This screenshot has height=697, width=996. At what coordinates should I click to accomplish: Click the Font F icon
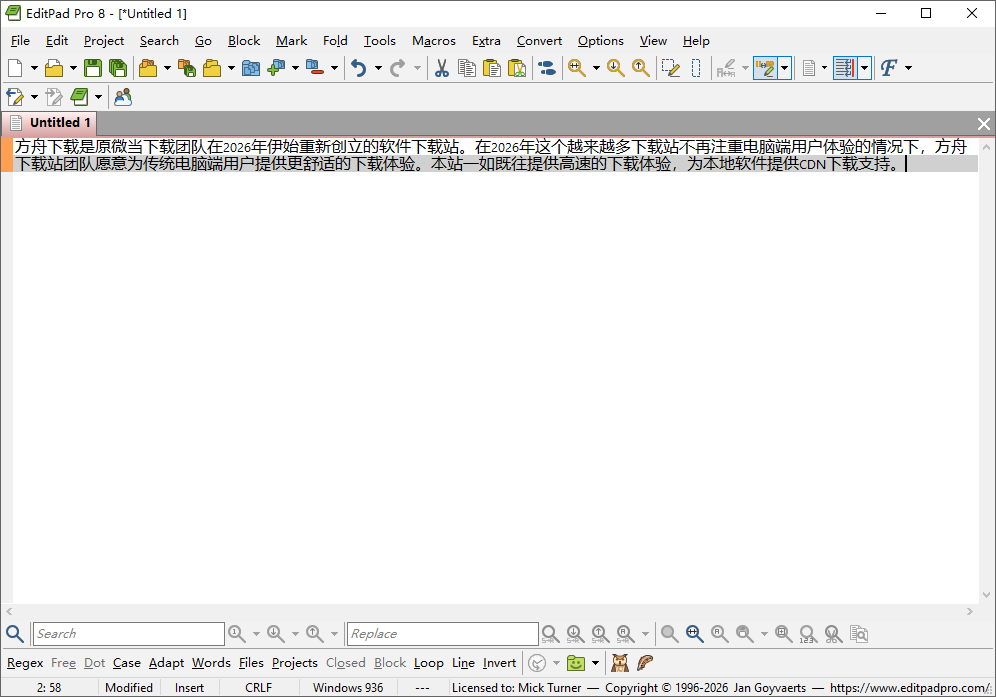click(x=889, y=68)
